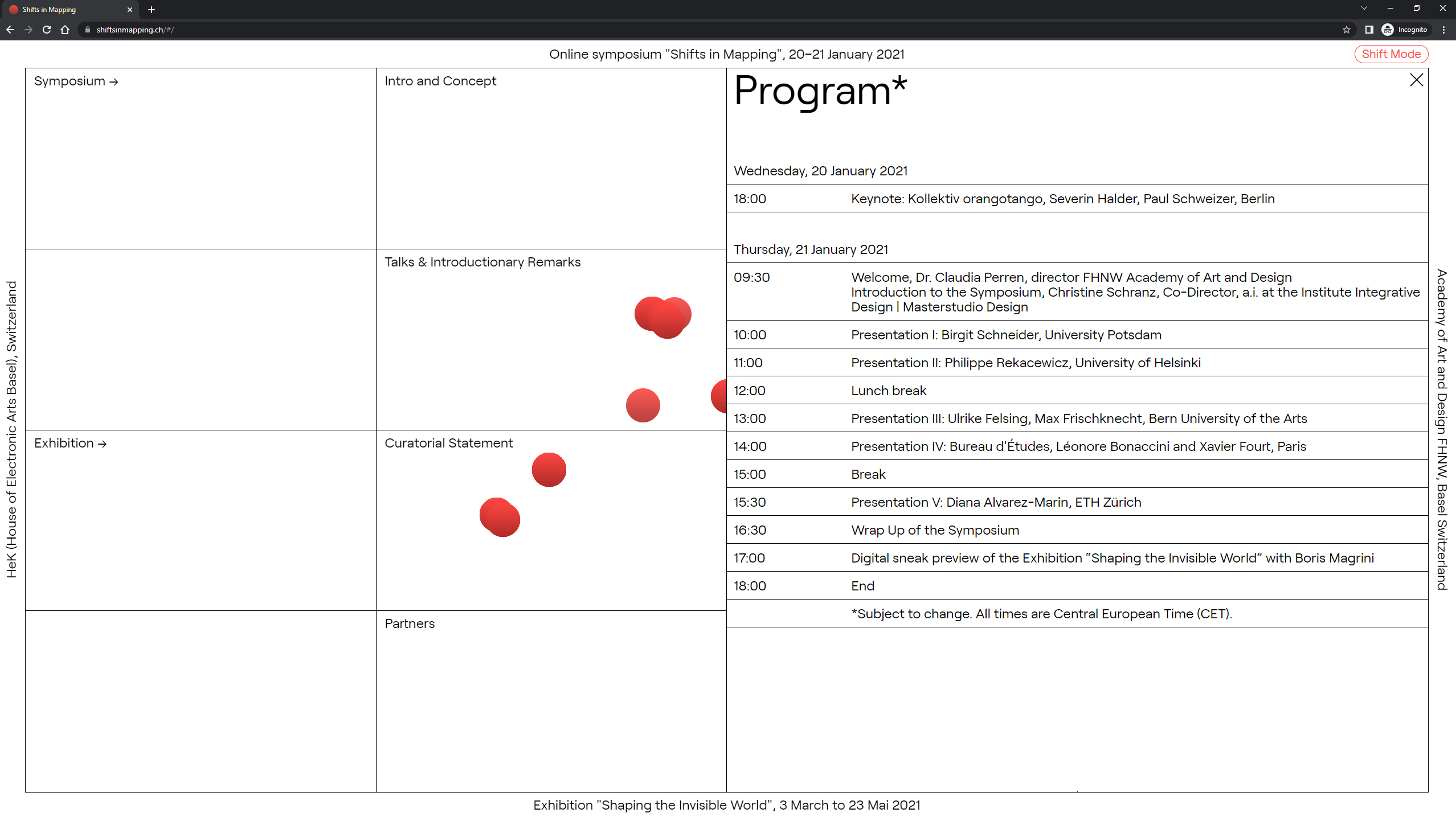
Task: Open a new browser tab
Action: point(152,10)
